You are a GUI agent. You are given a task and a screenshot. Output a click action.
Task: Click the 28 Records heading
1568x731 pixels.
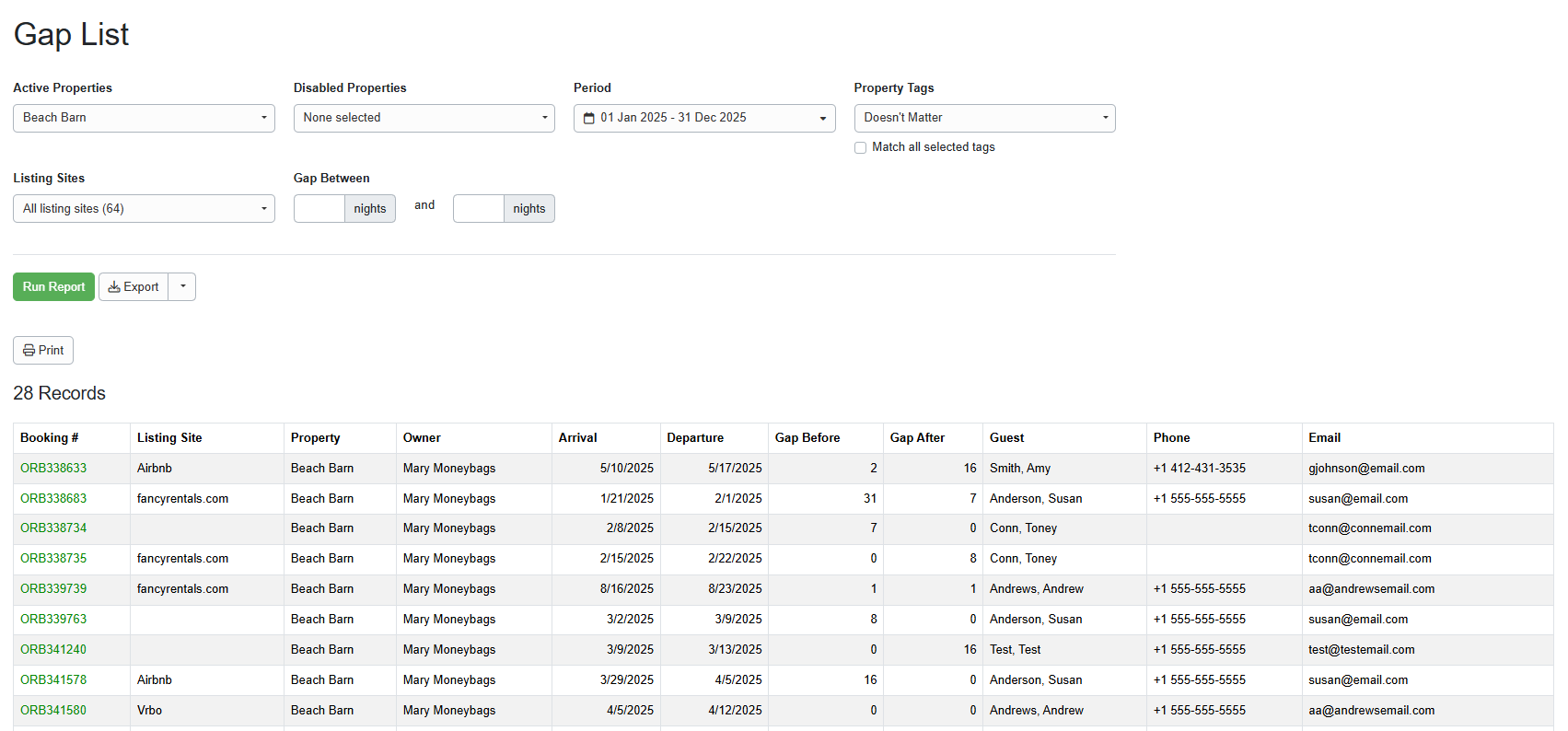pos(60,393)
